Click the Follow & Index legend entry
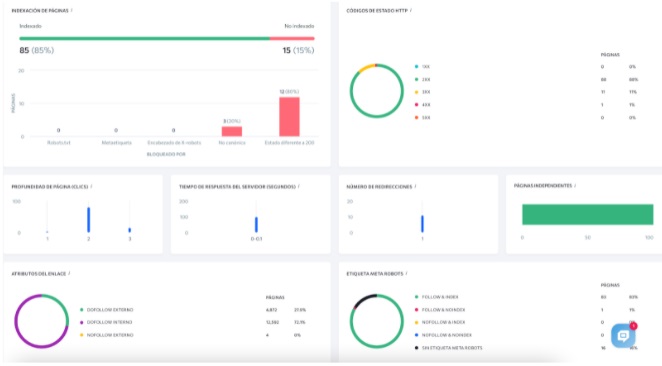The width and height of the screenshot is (662, 366). [437, 297]
